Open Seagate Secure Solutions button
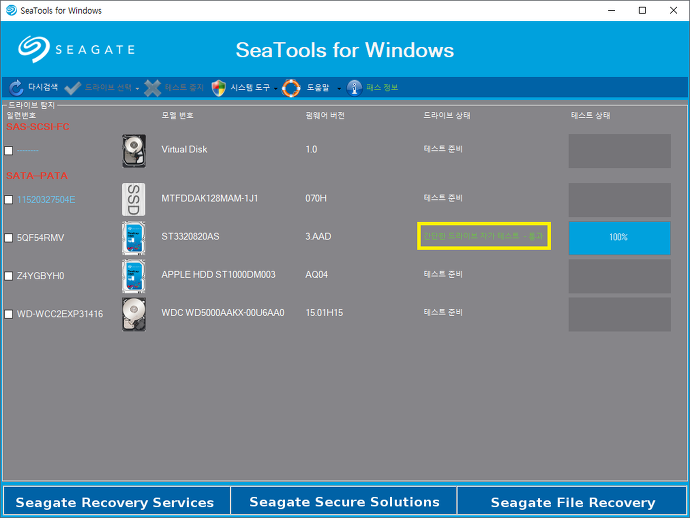690x518 pixels. (x=344, y=501)
